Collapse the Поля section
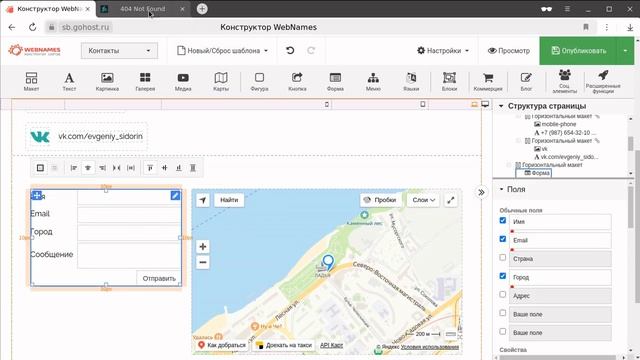640x360 pixels. click(502, 189)
